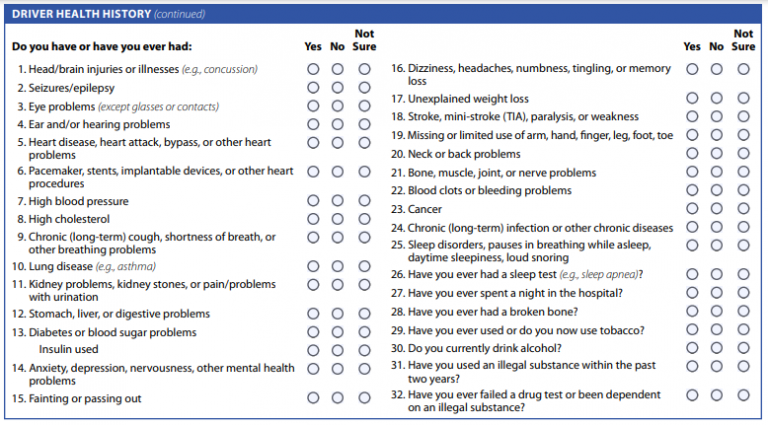
Task: Select Yes for currently drink alcohol
Action: click(x=692, y=348)
